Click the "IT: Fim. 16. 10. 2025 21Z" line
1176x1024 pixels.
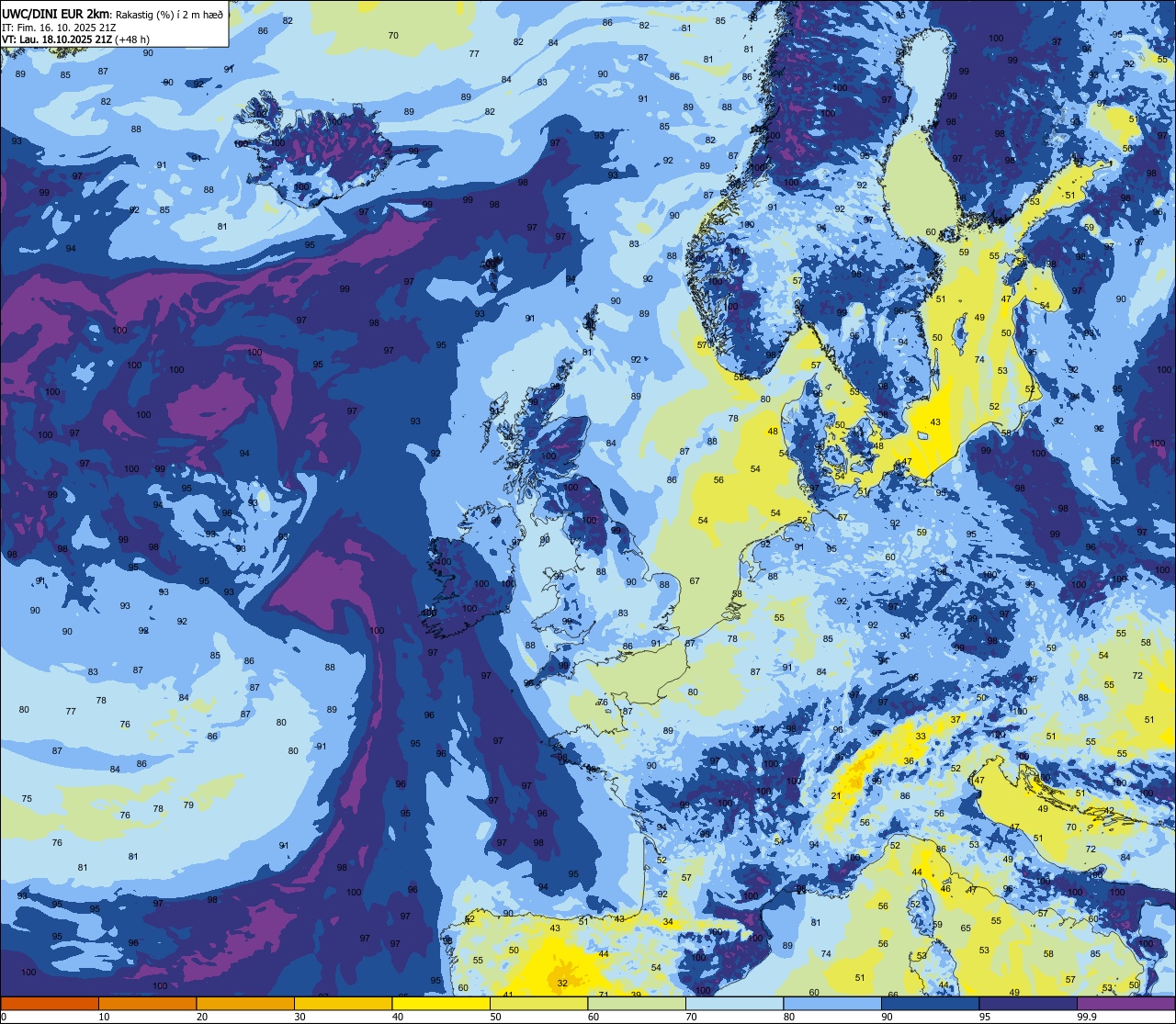(59, 27)
